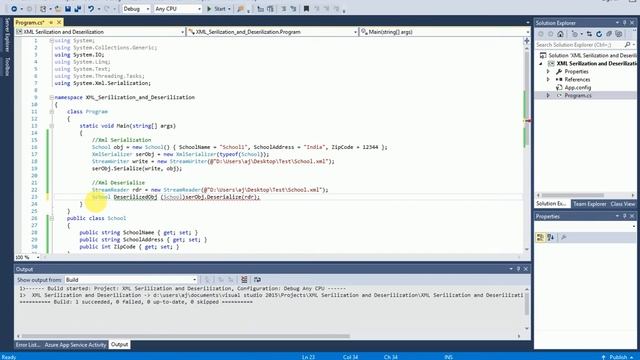
Task: Open the Azure App Service Activity tab
Action: (75, 345)
